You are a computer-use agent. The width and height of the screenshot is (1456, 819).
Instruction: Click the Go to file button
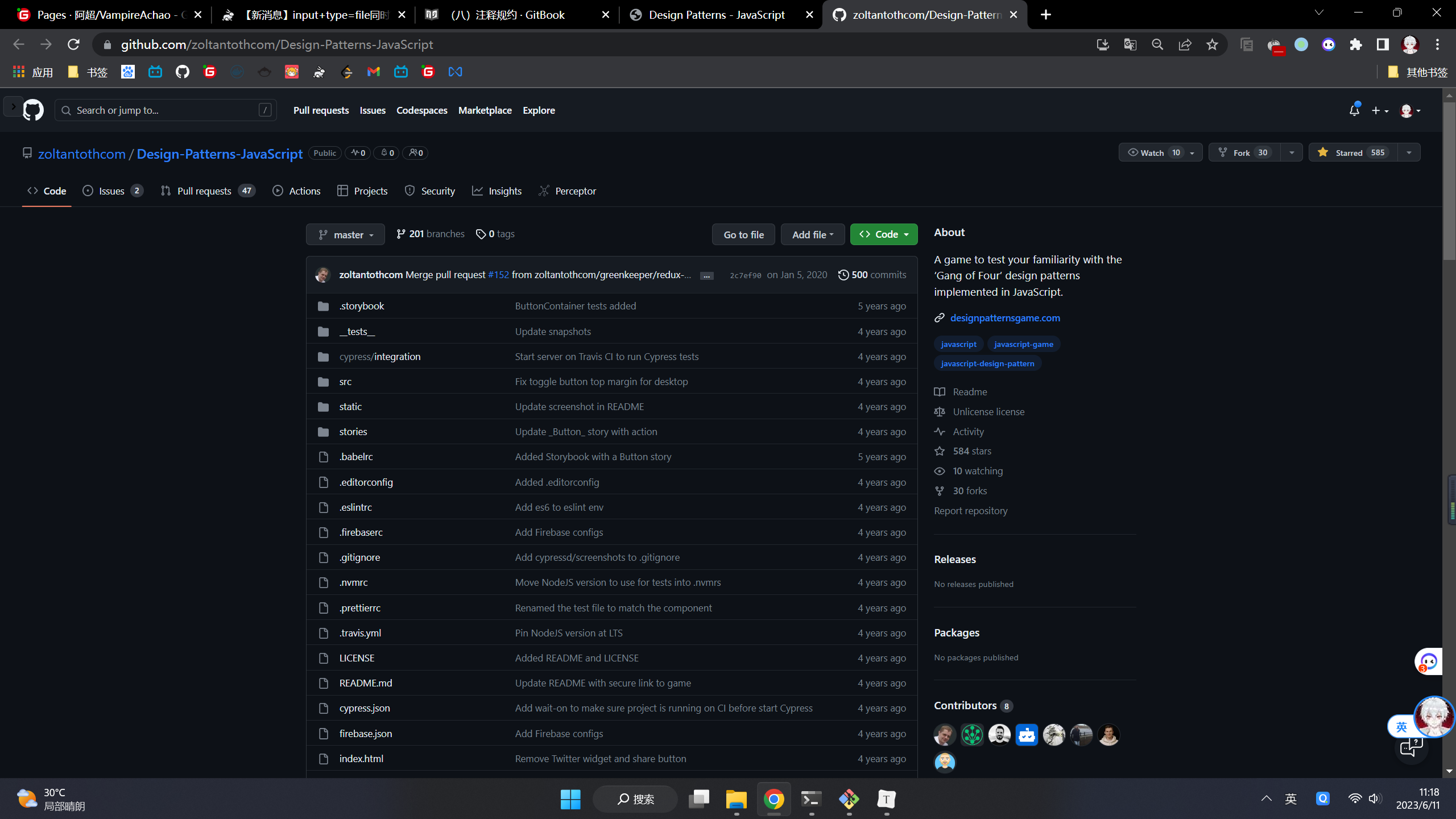pos(743,234)
